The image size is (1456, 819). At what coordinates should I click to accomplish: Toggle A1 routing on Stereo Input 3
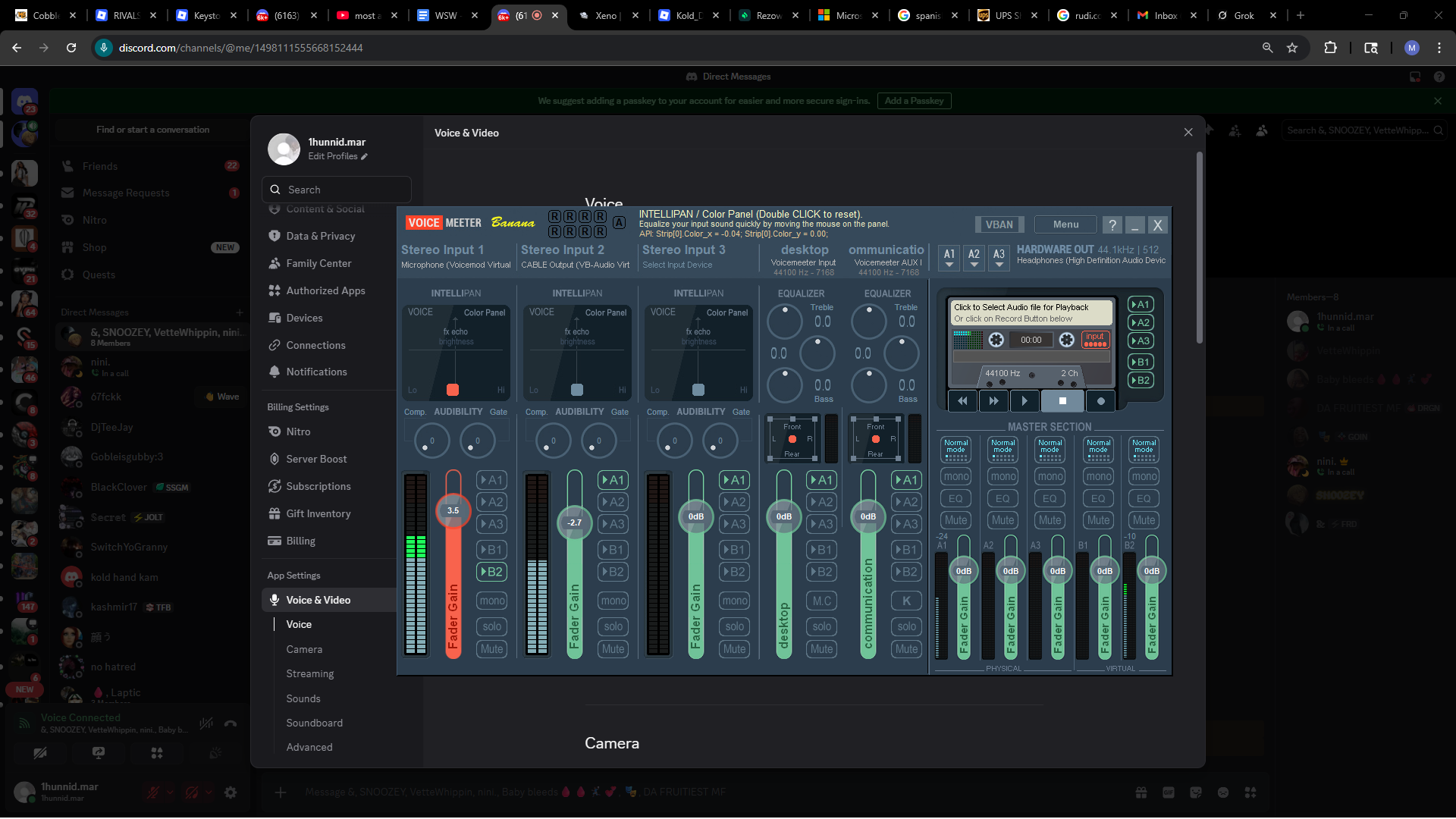click(734, 480)
